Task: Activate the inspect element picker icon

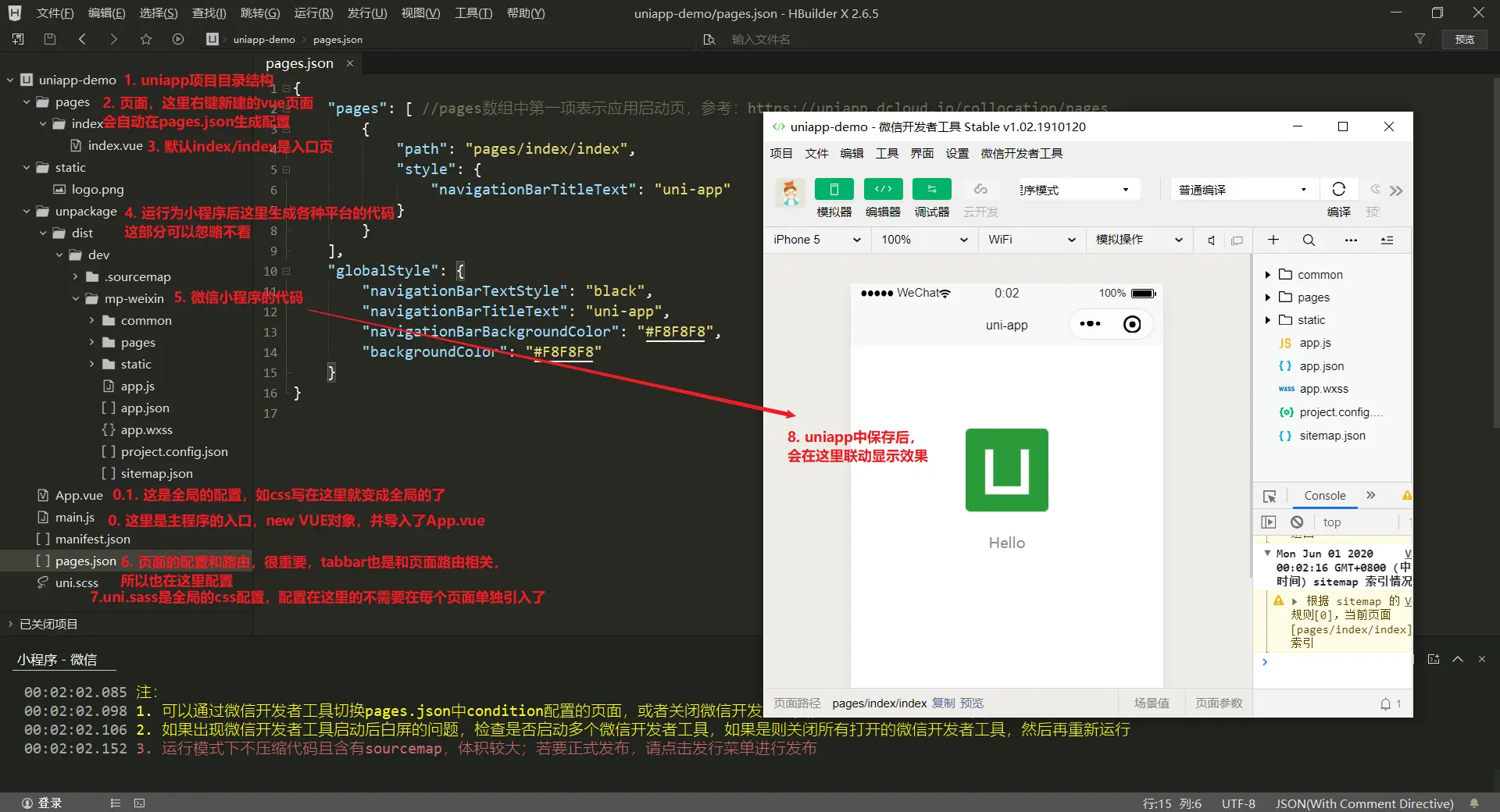Action: click(1270, 496)
